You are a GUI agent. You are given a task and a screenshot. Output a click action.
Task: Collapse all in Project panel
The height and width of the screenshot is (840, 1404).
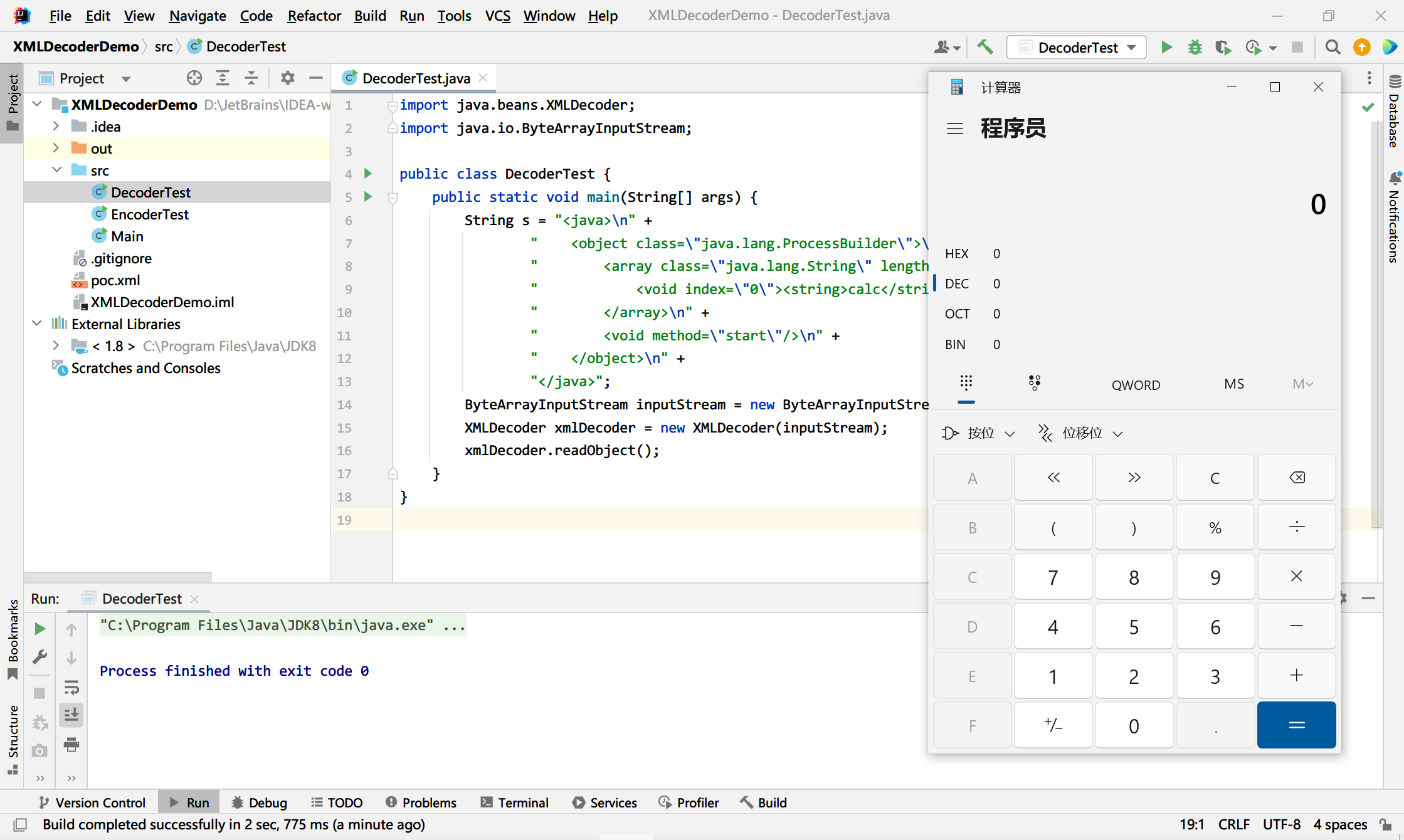tap(251, 78)
